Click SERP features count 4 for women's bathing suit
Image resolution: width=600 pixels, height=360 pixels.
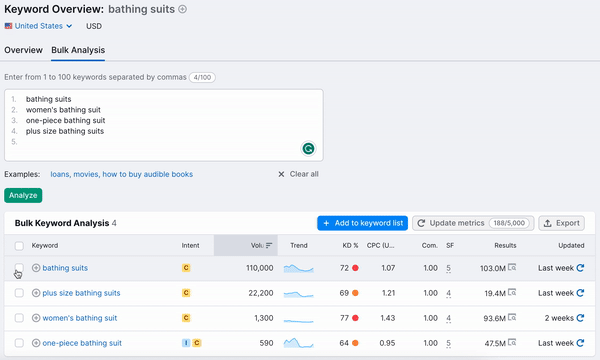[448, 318]
